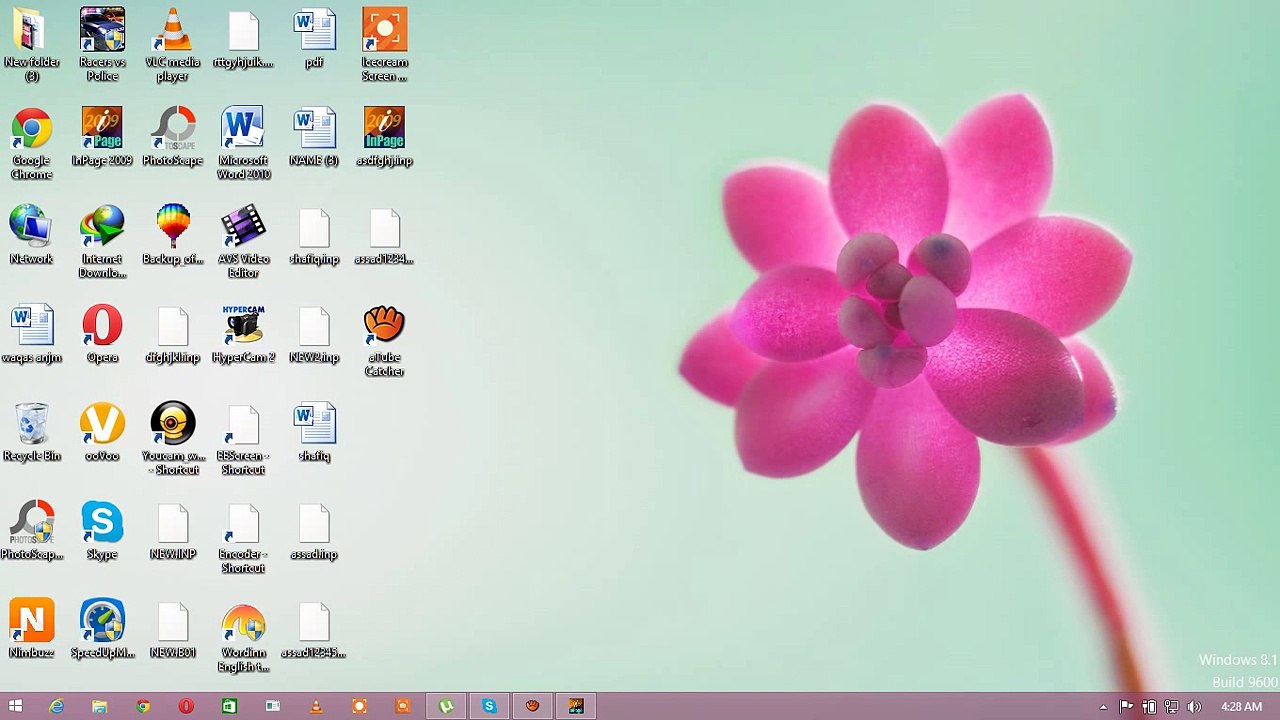Select the SpeedUpM... desktop shortcut

point(102,629)
